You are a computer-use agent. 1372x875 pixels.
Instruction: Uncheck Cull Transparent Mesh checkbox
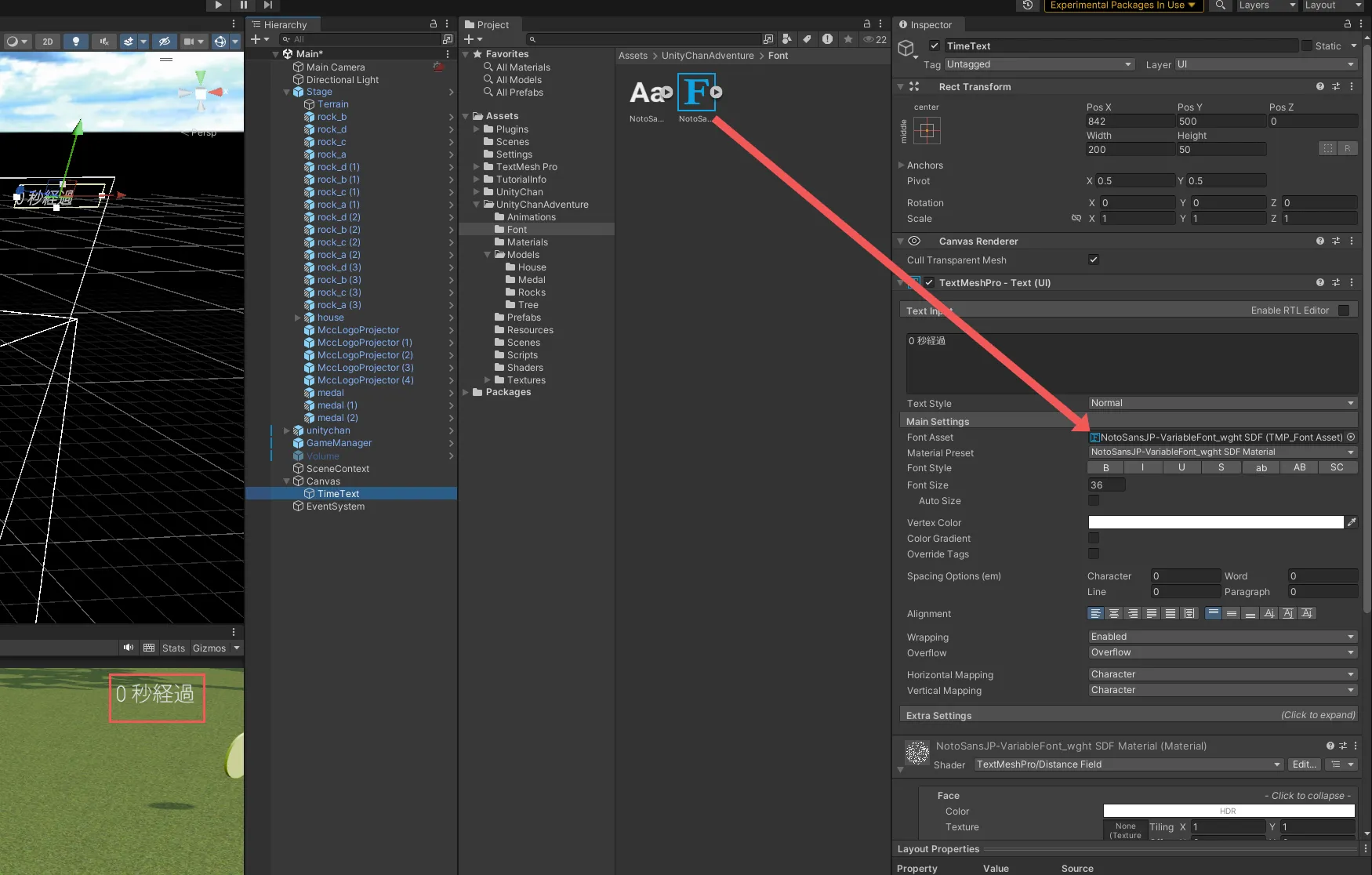1094,260
